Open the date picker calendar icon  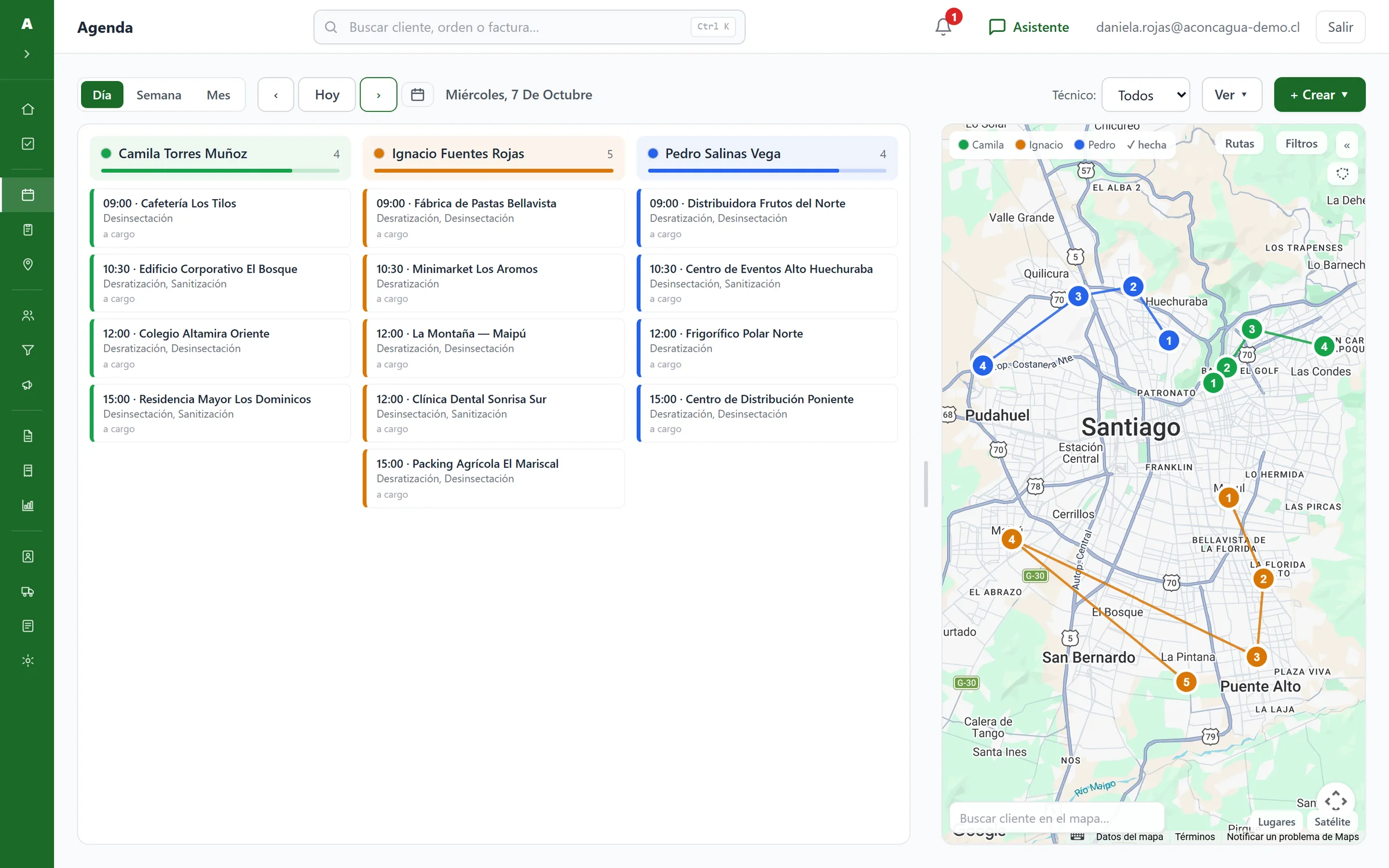coord(418,94)
